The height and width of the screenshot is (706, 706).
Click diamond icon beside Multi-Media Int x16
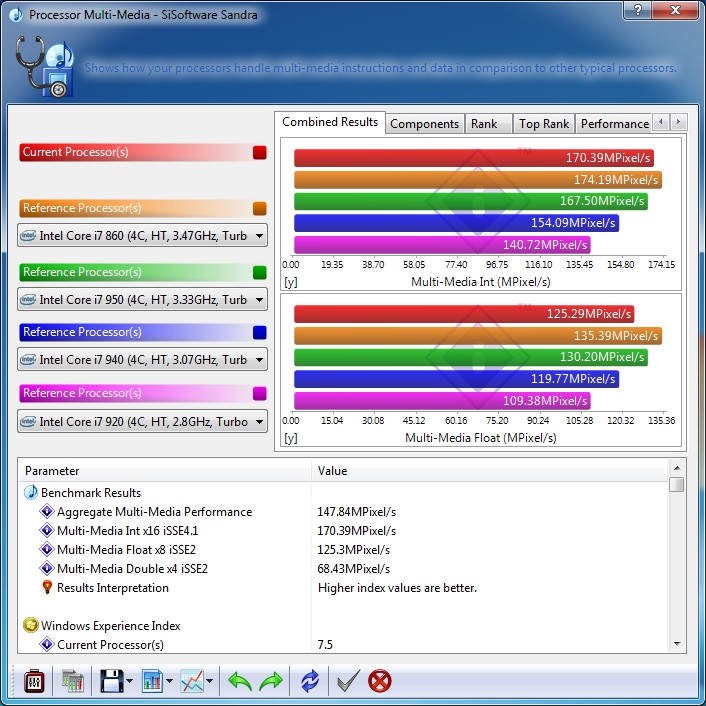click(x=47, y=530)
